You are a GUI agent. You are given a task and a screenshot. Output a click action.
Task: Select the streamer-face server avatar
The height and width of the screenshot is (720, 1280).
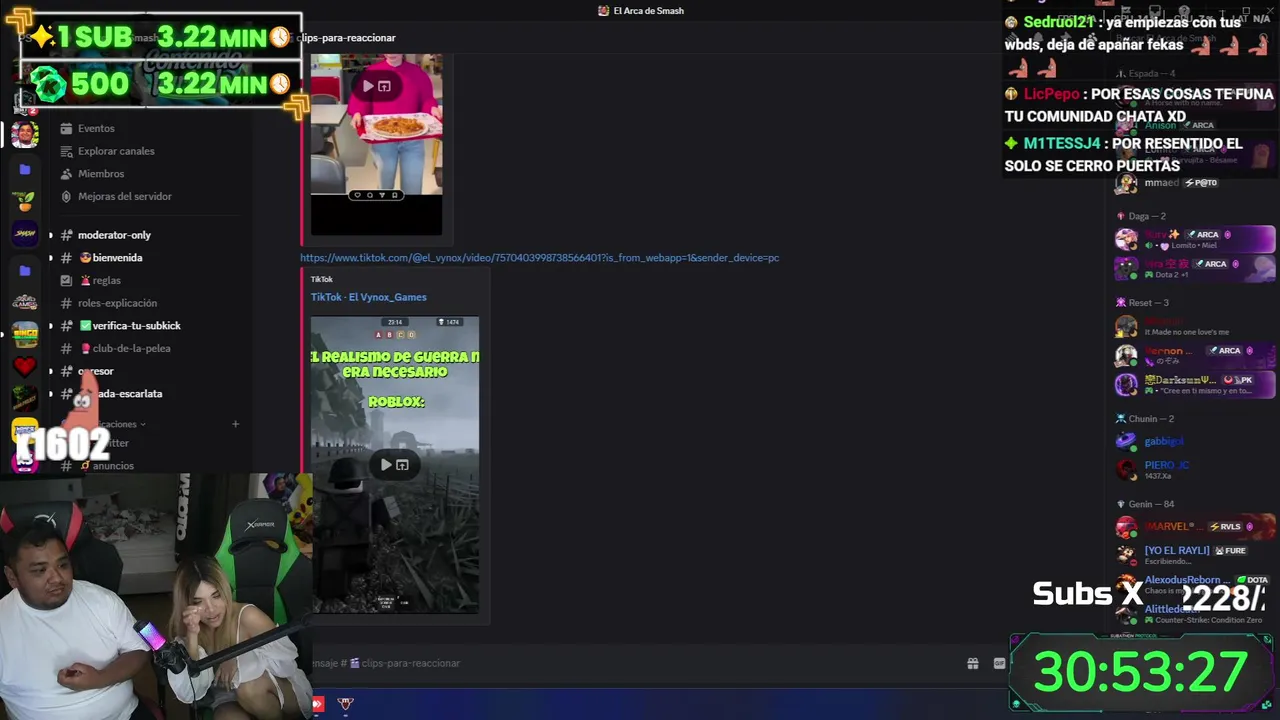click(x=25, y=134)
